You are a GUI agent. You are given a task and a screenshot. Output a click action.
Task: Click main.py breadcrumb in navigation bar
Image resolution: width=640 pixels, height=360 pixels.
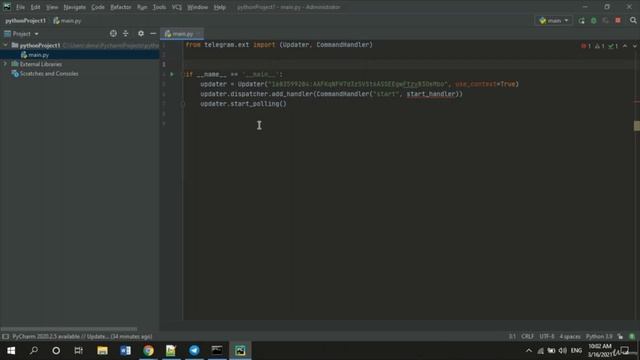[x=67, y=21]
